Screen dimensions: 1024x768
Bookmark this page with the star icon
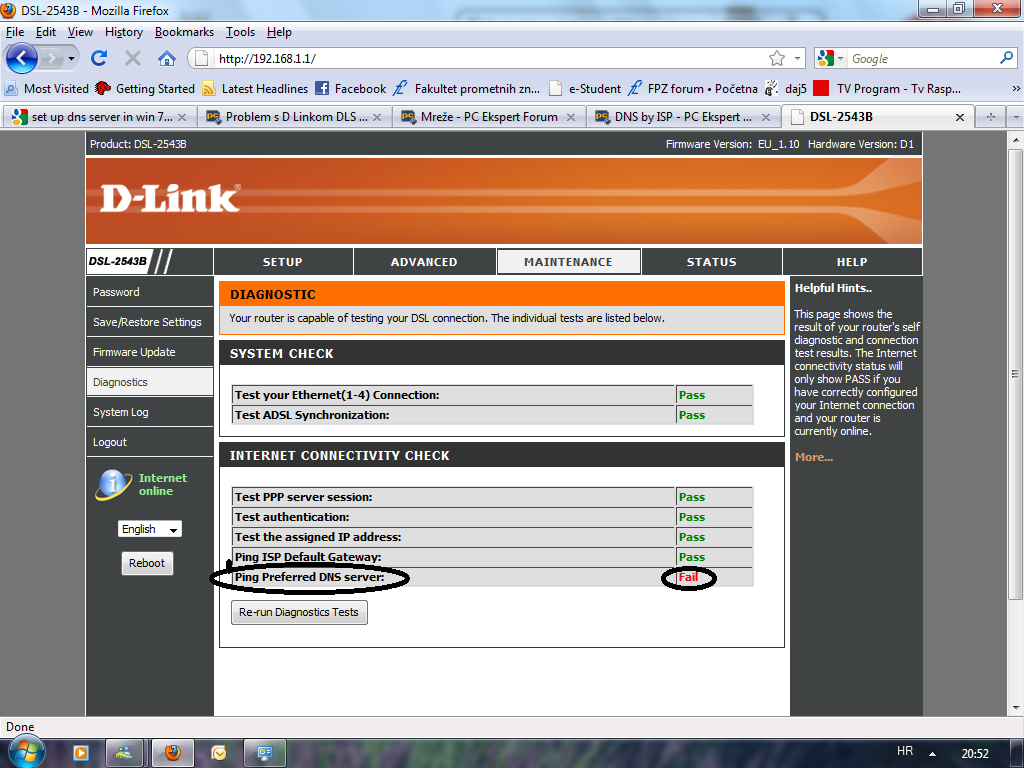tap(776, 59)
